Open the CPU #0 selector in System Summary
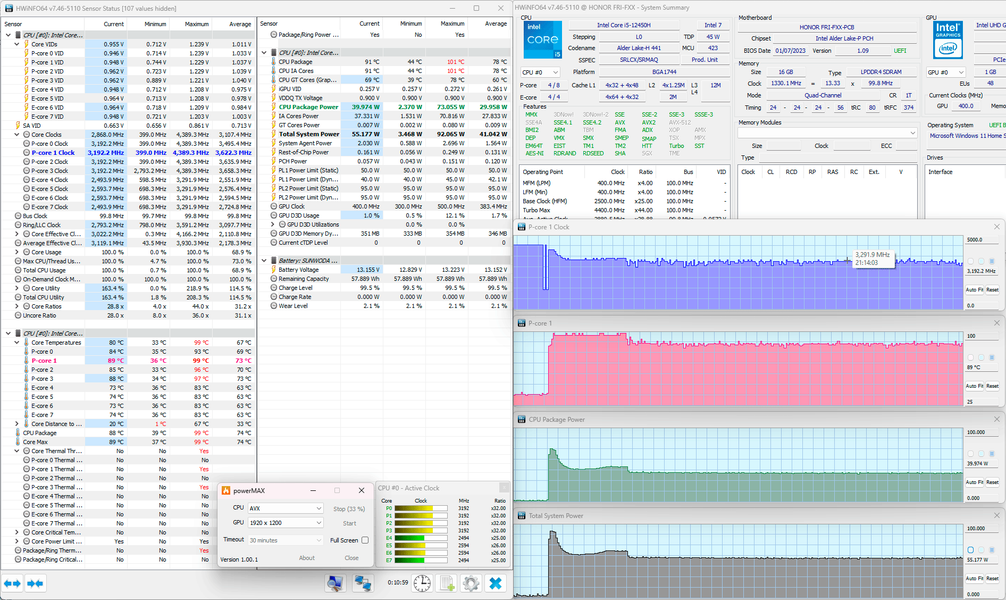This screenshot has width=1006, height=600. tap(539, 72)
